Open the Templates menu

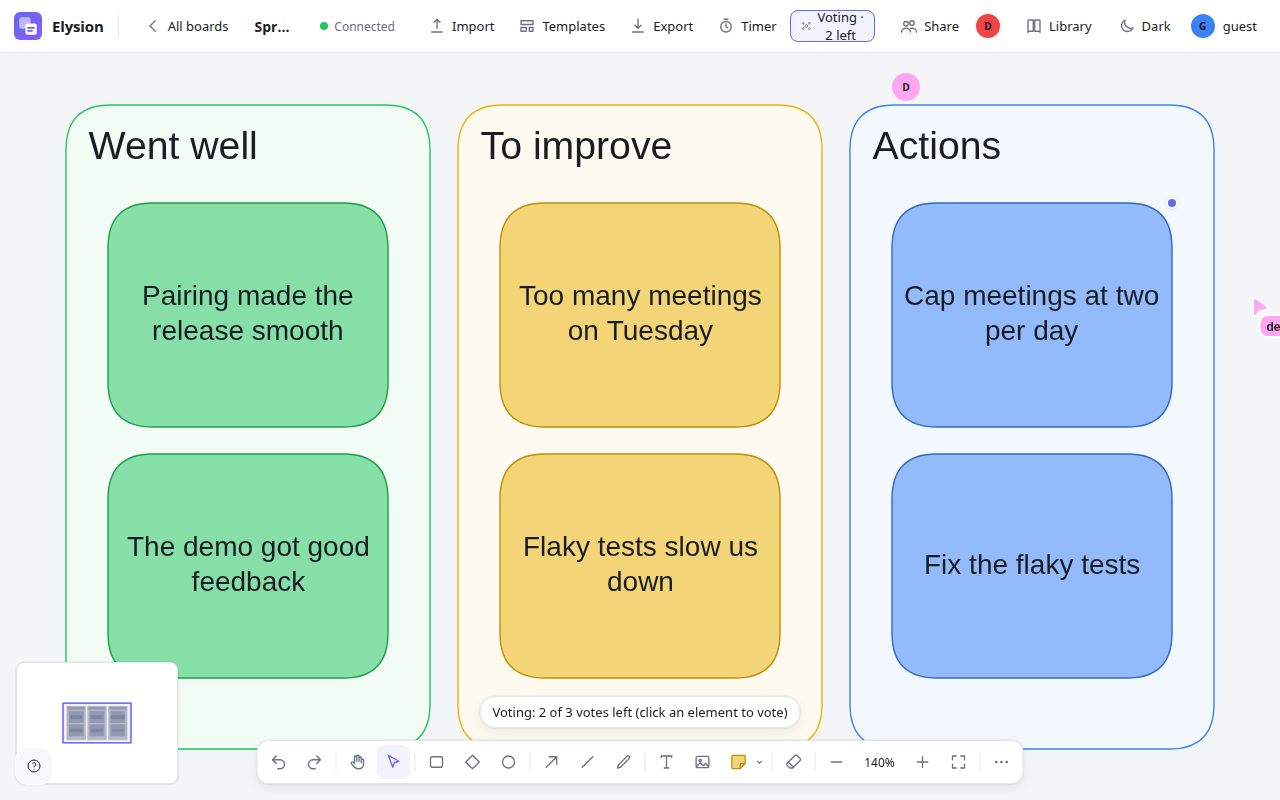[x=562, y=26]
